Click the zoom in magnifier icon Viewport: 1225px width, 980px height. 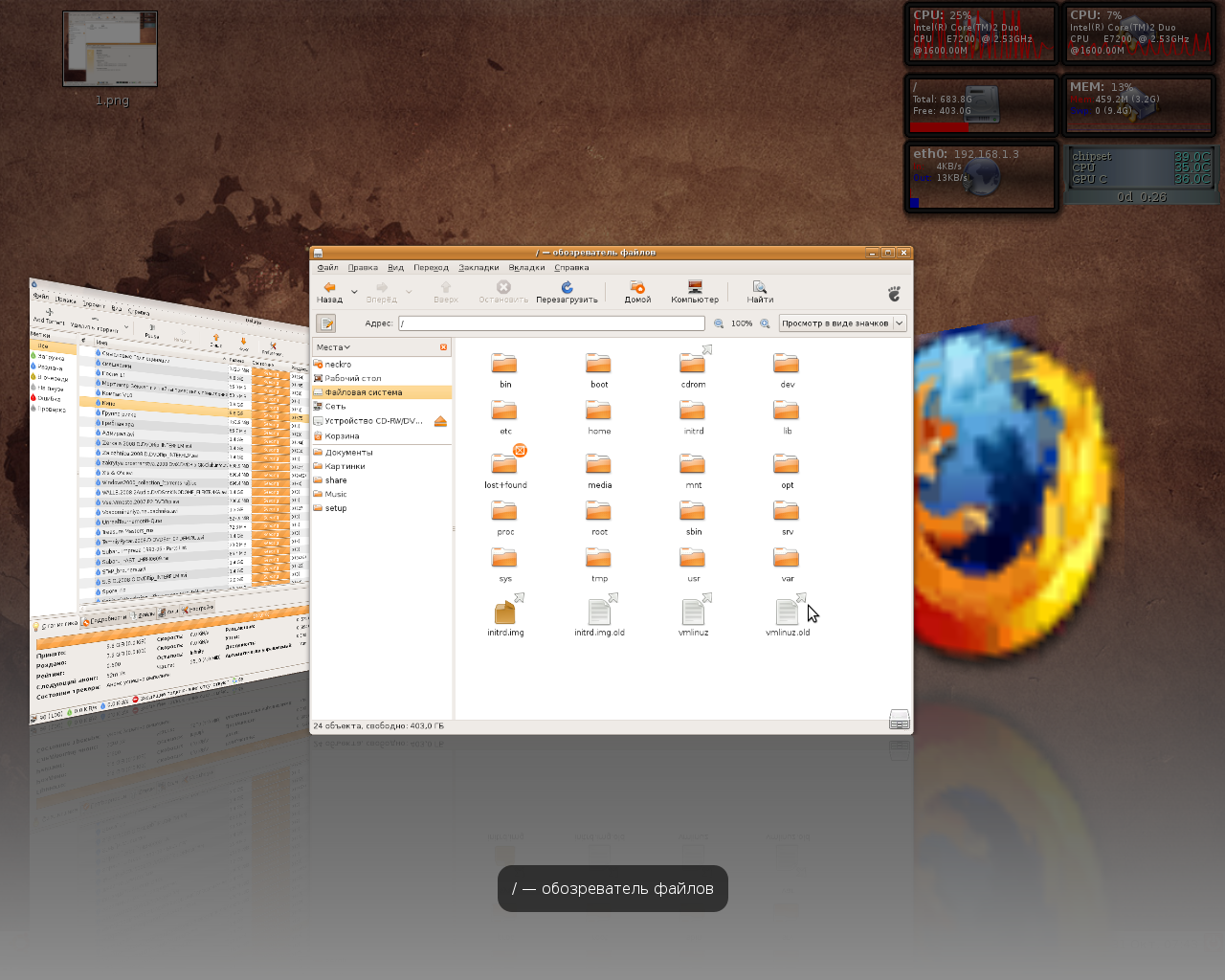pyautogui.click(x=765, y=323)
